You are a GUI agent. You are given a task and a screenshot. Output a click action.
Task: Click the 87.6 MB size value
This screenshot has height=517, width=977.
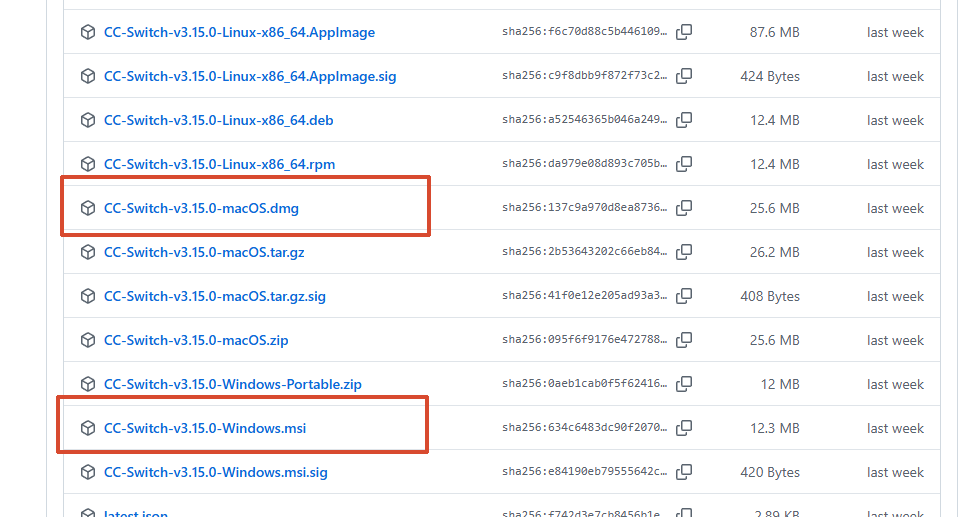774,32
